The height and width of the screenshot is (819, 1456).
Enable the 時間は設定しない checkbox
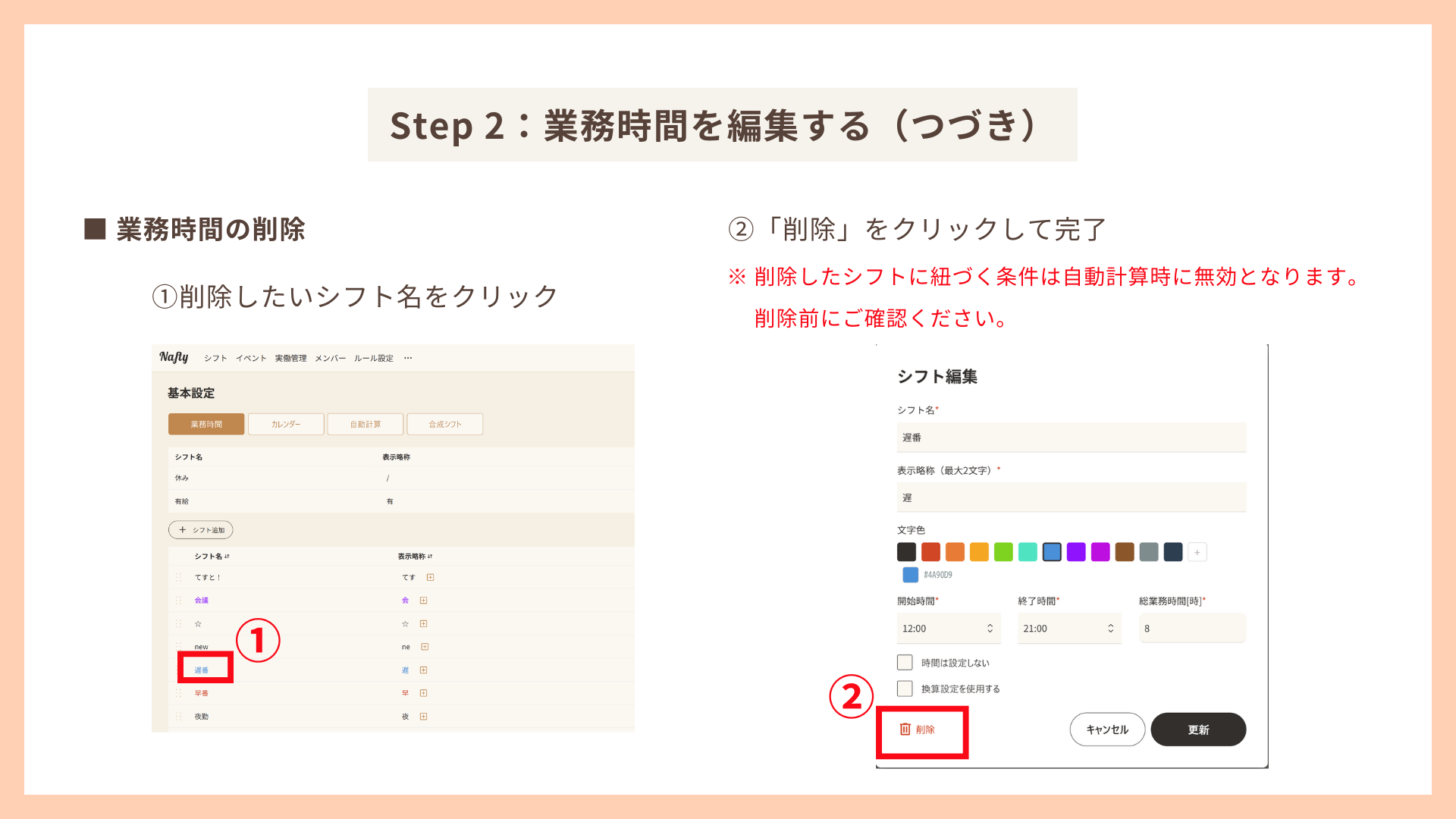(905, 662)
